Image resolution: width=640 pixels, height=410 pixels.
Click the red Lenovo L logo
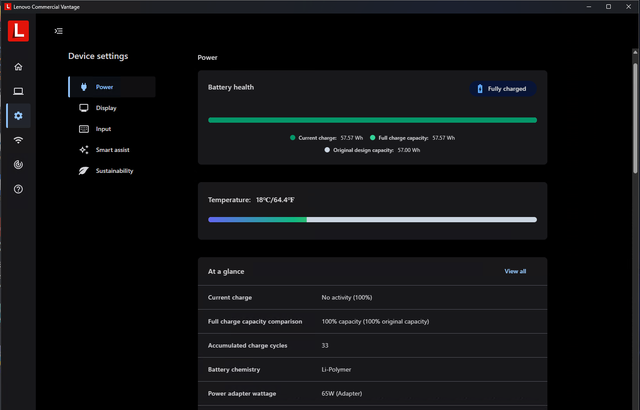click(x=18, y=31)
